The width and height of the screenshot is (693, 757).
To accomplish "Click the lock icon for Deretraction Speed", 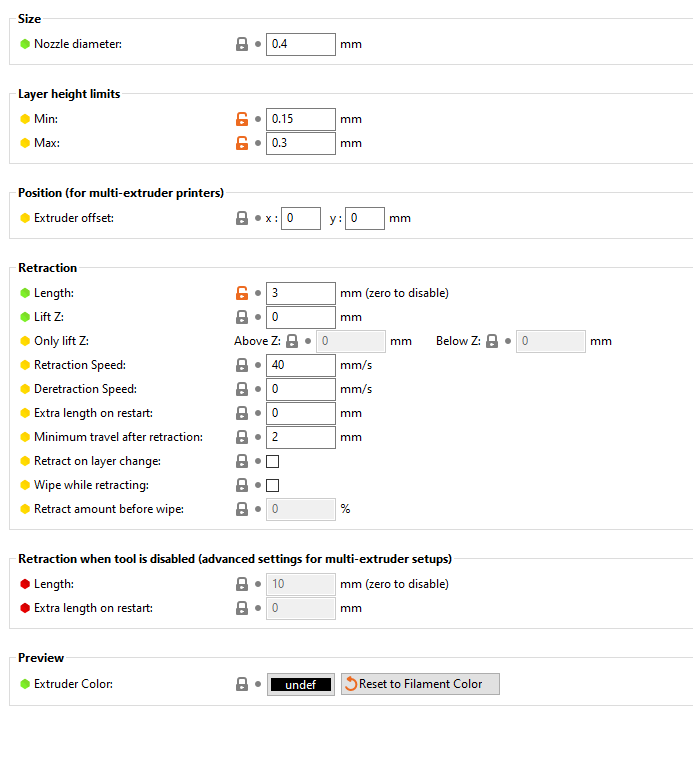I will (x=241, y=389).
